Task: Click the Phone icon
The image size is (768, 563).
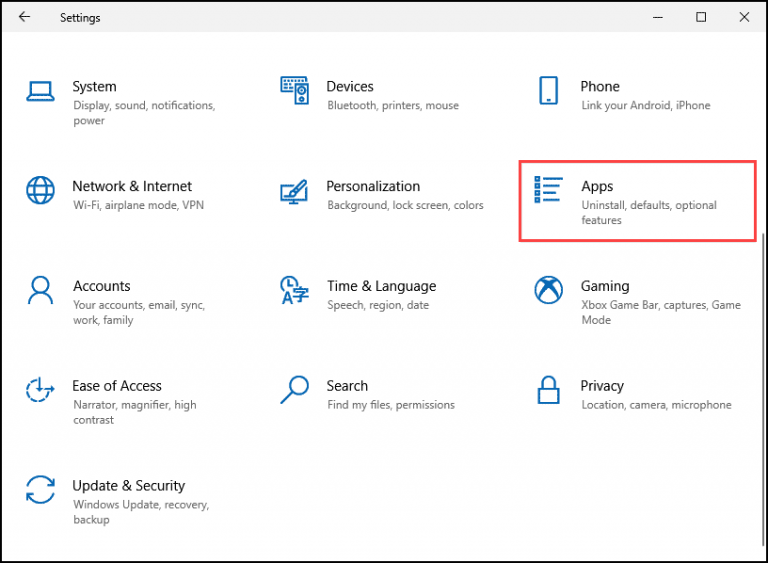Action: pyautogui.click(x=549, y=90)
